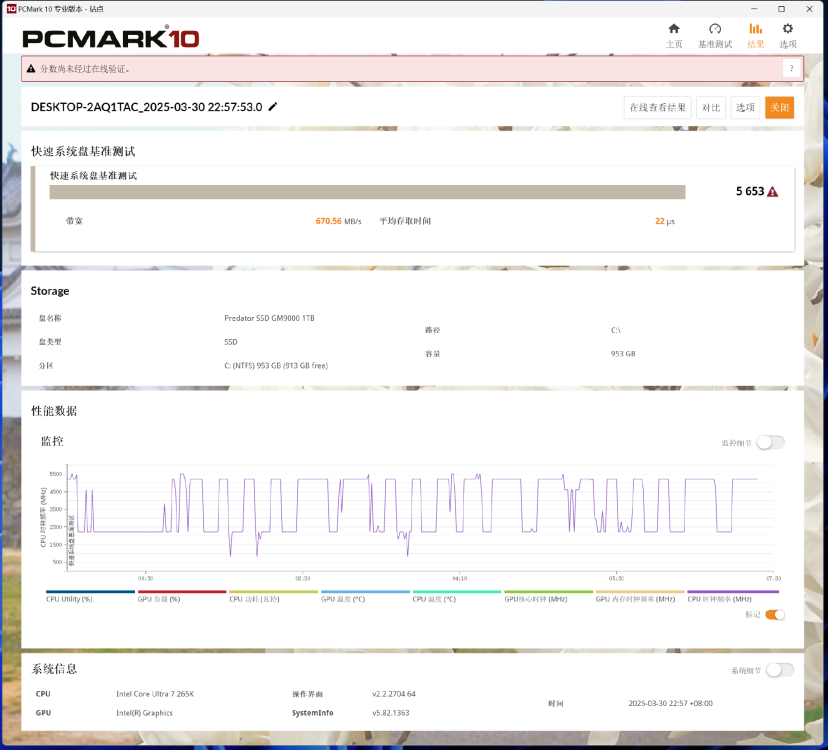Toggle the 监控细节 switch
This screenshot has width=828, height=750.
point(770,443)
